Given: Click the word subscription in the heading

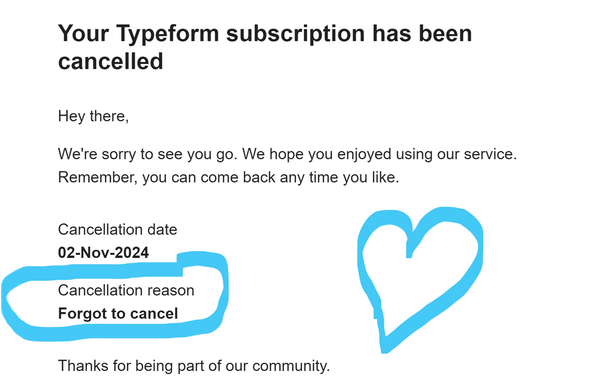Looking at the screenshot, I should click(x=295, y=33).
